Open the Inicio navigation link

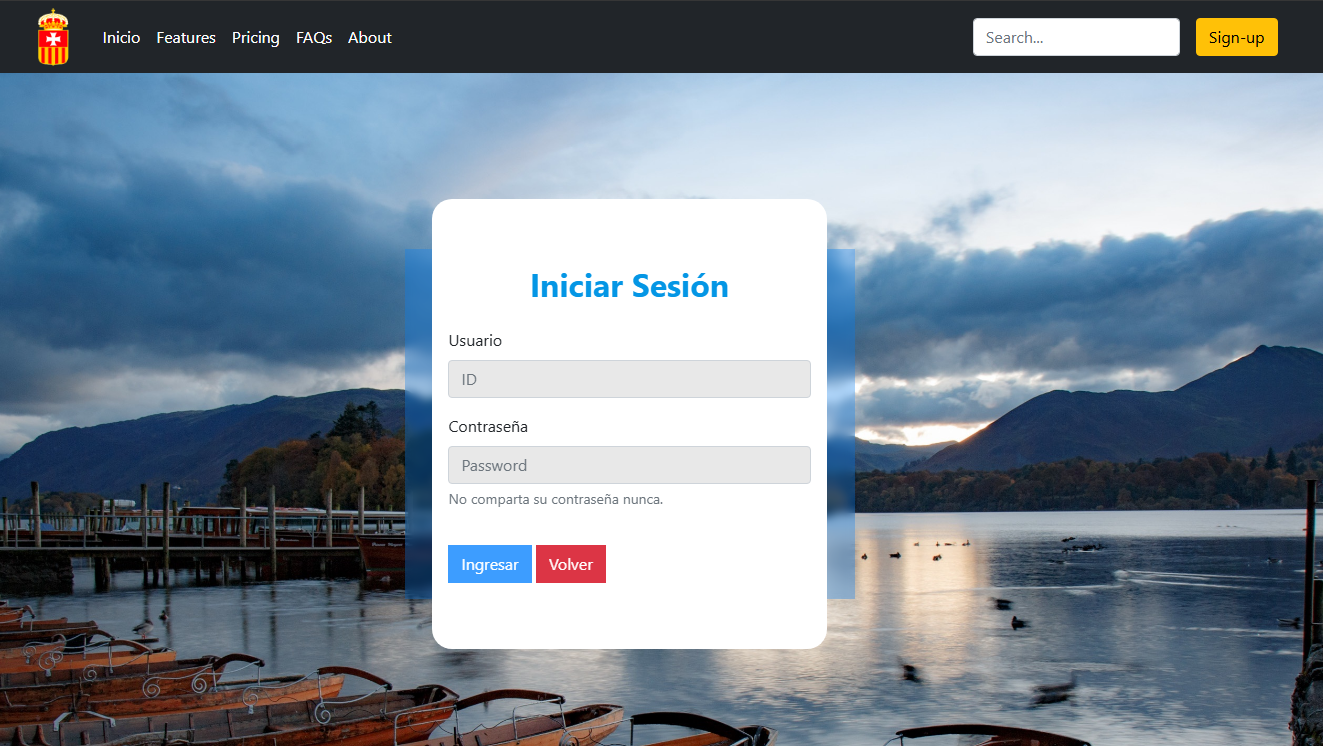coord(121,38)
